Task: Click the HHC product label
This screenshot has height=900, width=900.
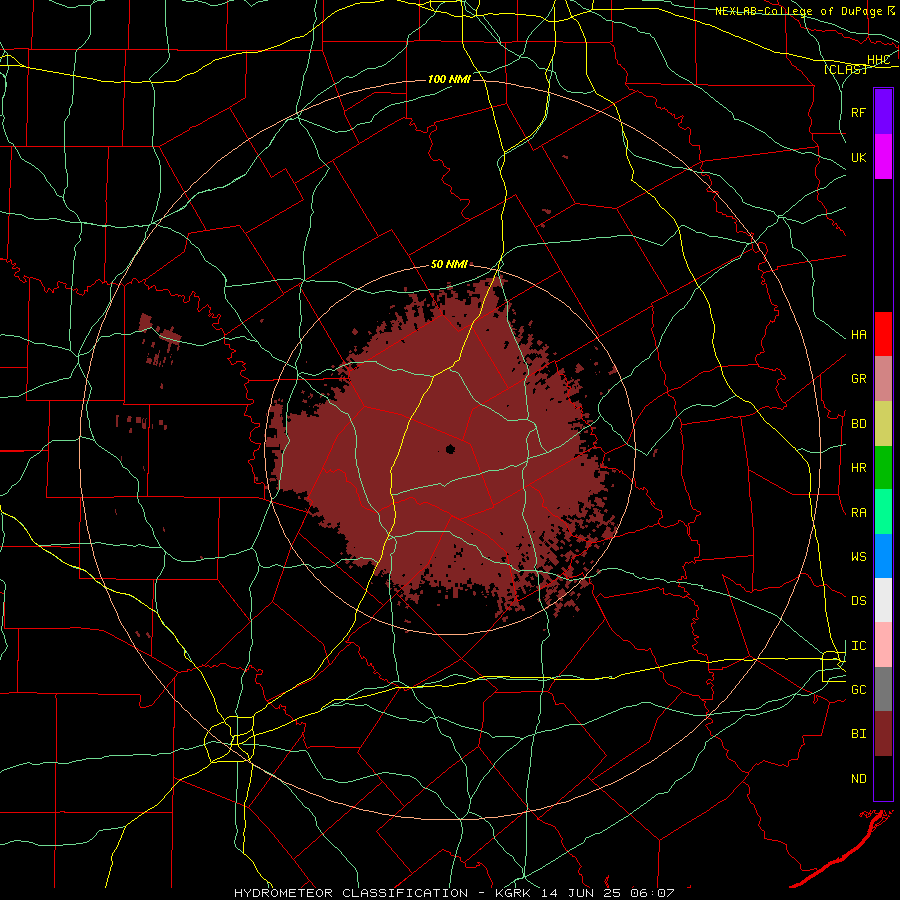Action: pos(879,60)
